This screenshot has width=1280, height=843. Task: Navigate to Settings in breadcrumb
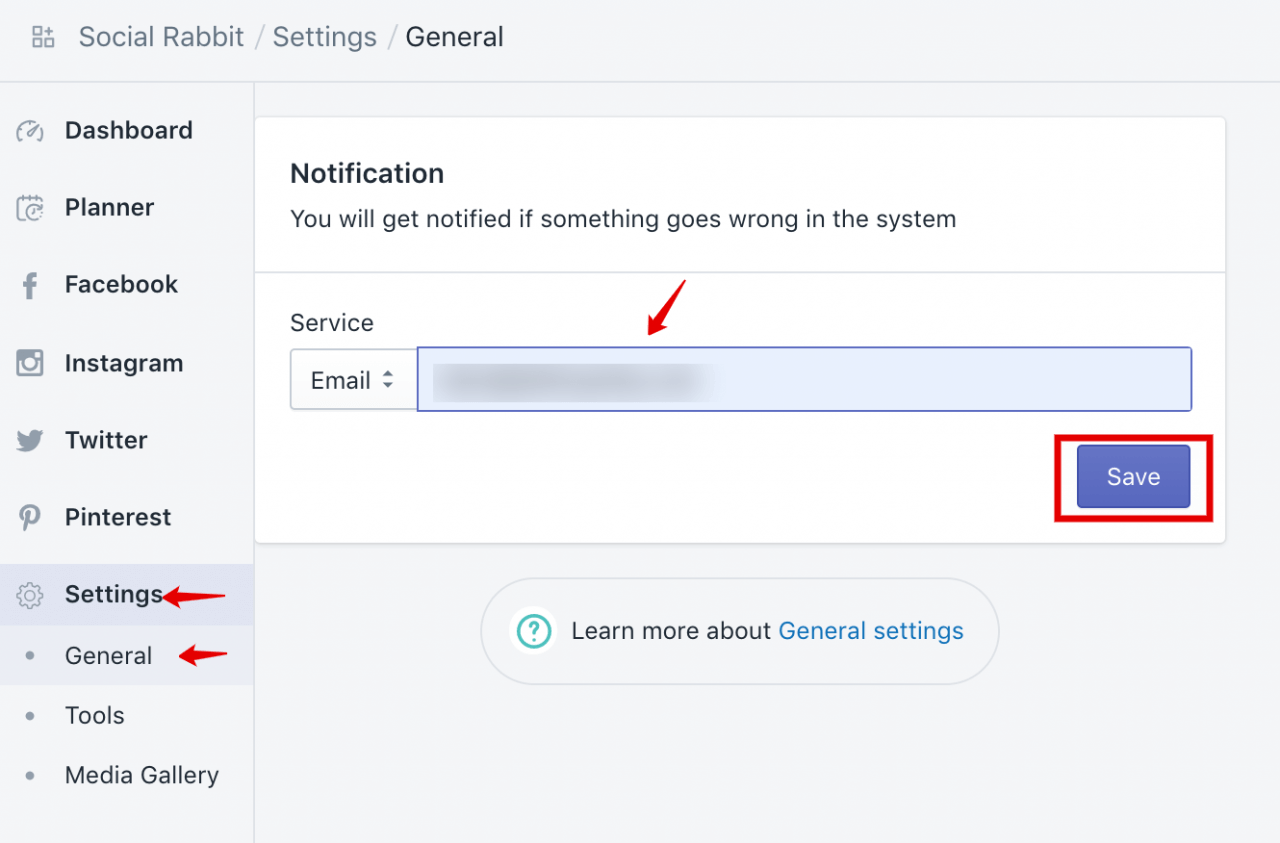point(324,38)
